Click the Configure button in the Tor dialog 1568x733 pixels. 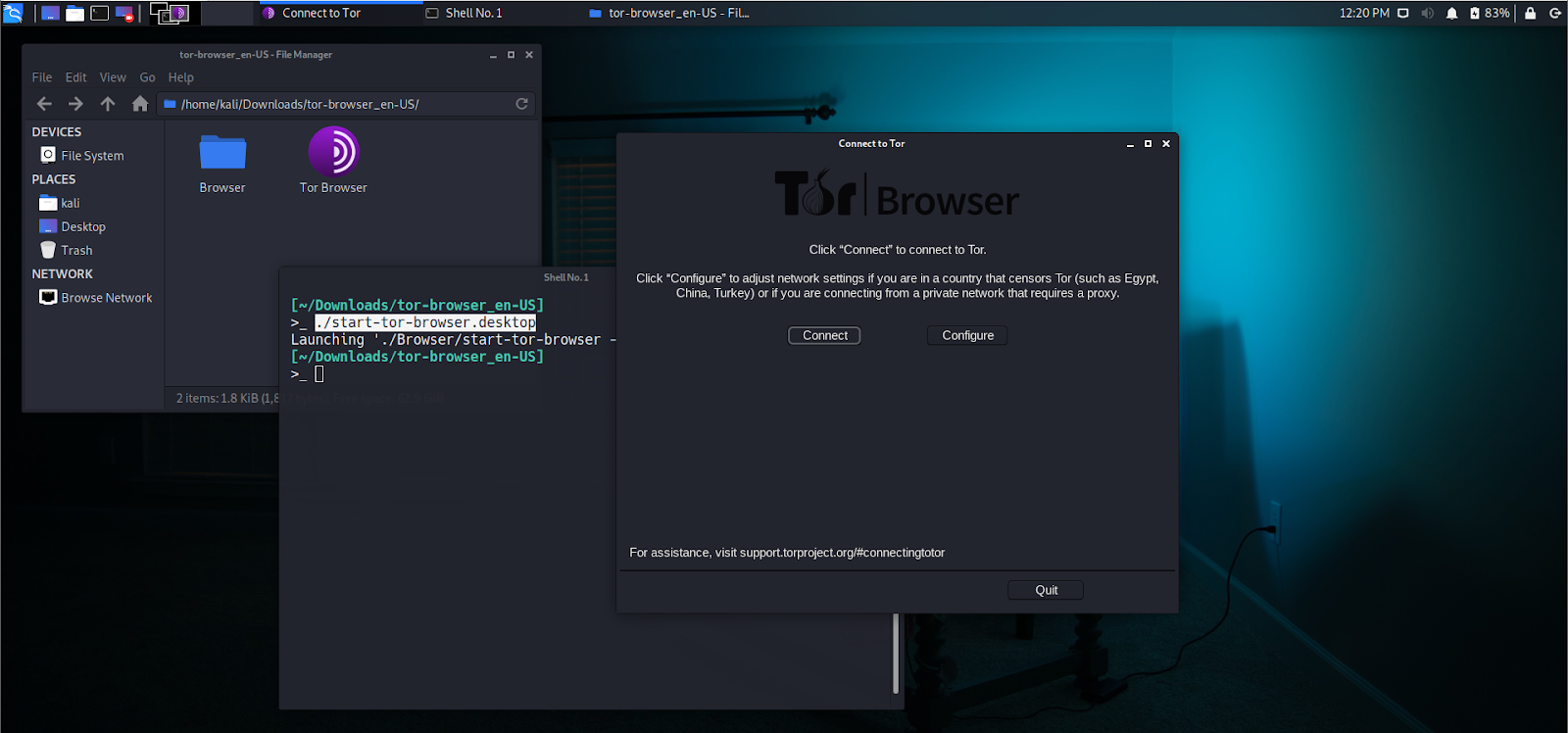pos(968,335)
